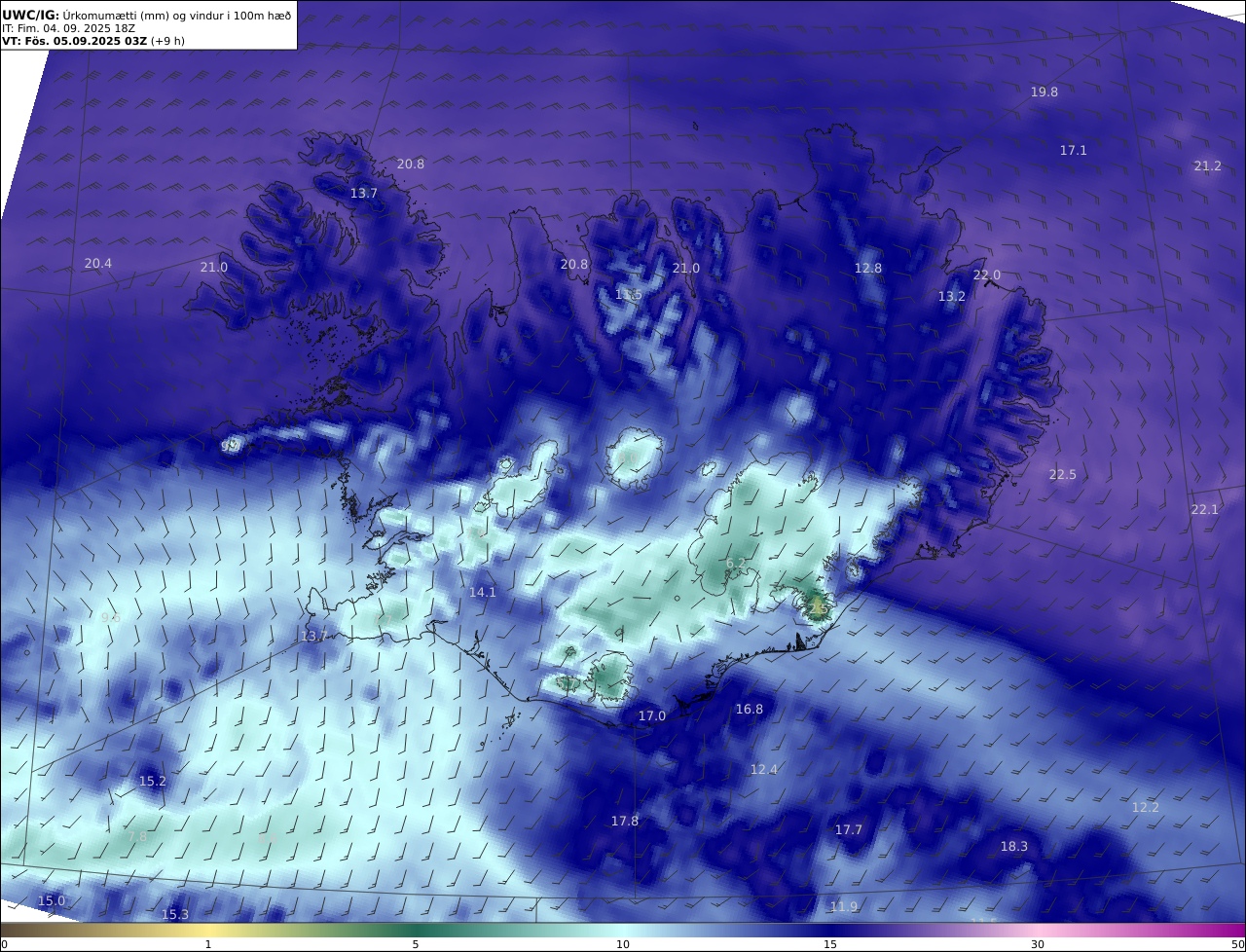Click the 15.3 value label
Viewport: 1246px width, 952px height.
coord(175,914)
